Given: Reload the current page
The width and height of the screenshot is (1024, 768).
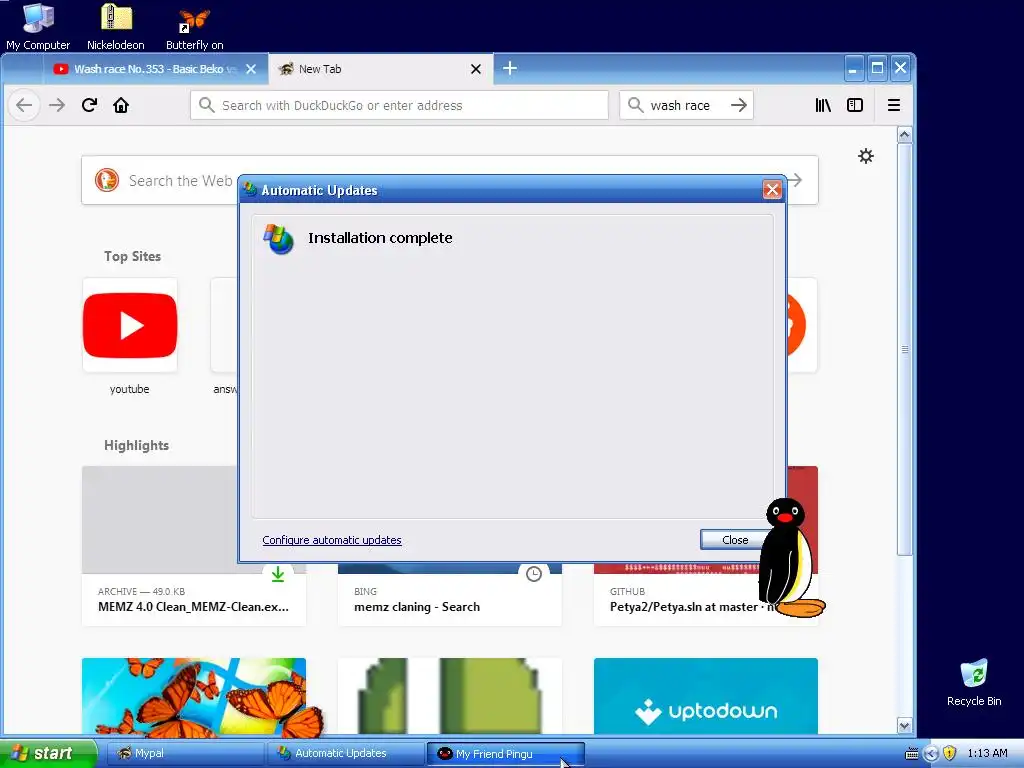Looking at the screenshot, I should [x=89, y=105].
